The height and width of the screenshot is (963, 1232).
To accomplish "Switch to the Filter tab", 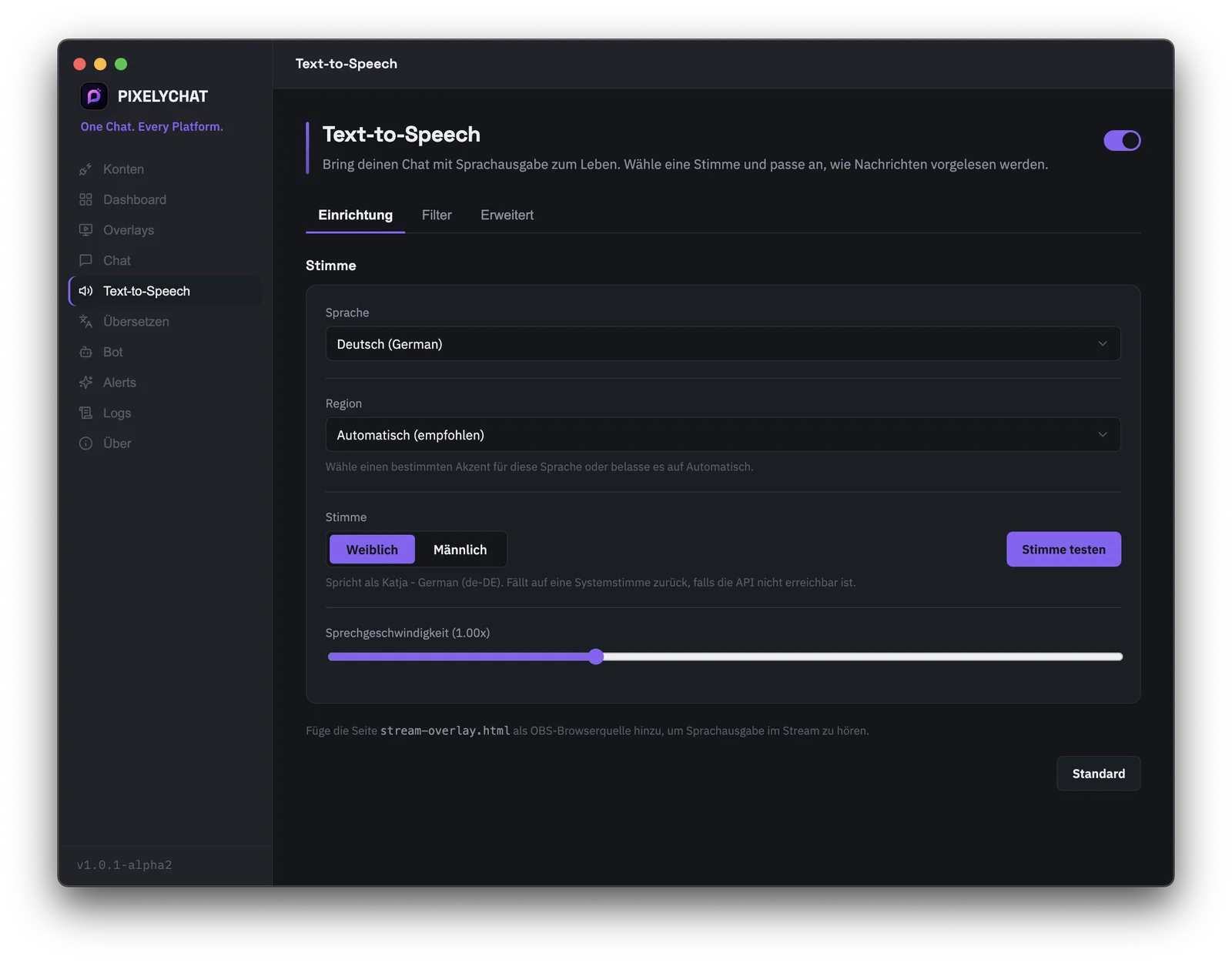I will coord(437,216).
